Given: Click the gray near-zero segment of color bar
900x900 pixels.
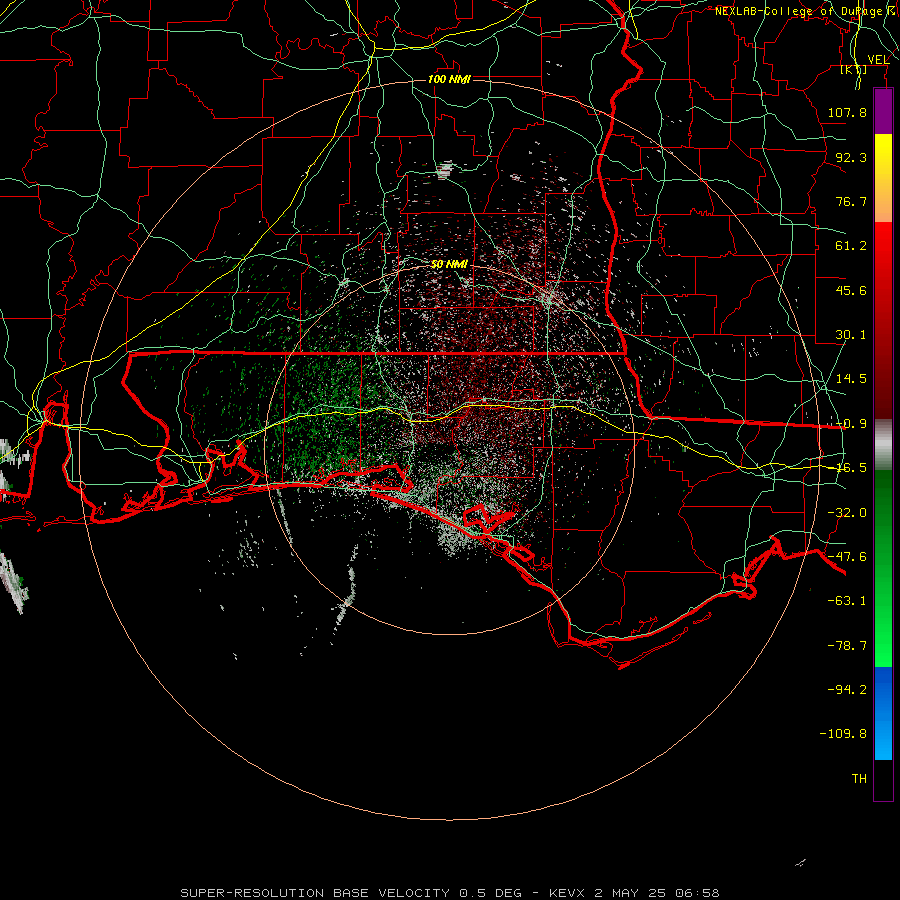Looking at the screenshot, I should tap(883, 444).
